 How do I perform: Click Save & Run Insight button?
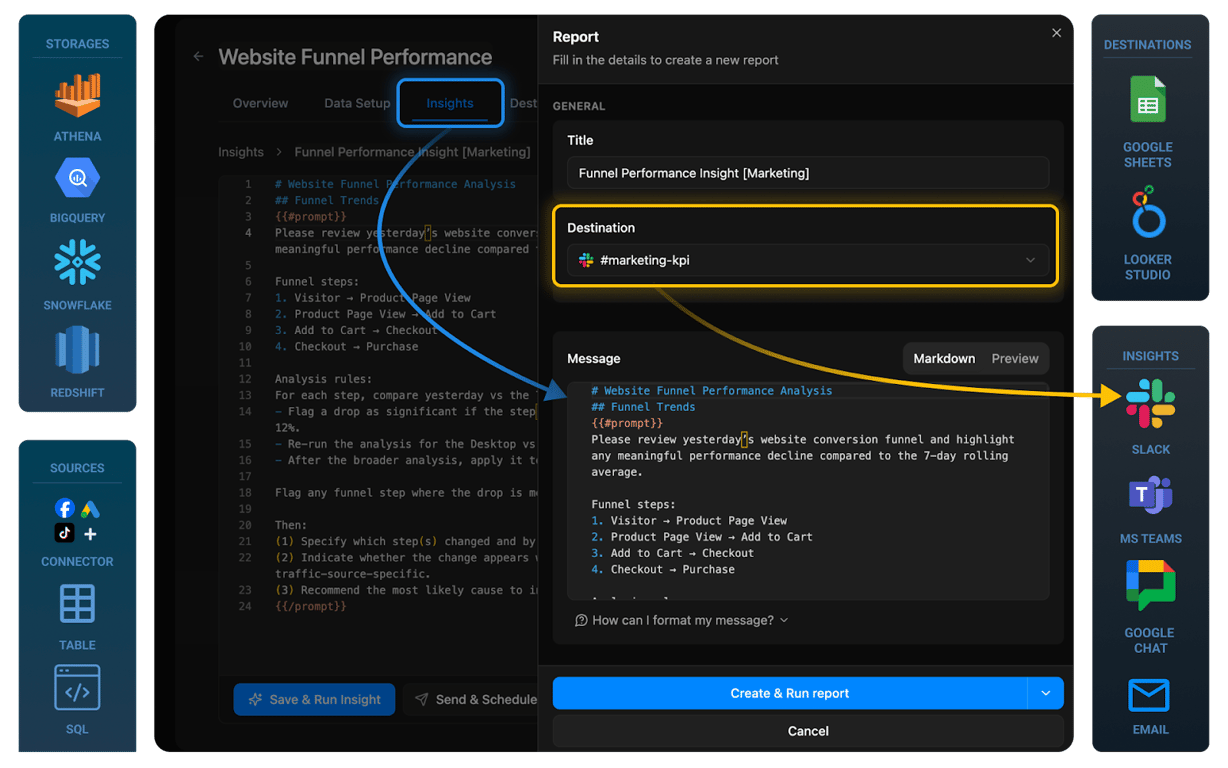coord(314,699)
